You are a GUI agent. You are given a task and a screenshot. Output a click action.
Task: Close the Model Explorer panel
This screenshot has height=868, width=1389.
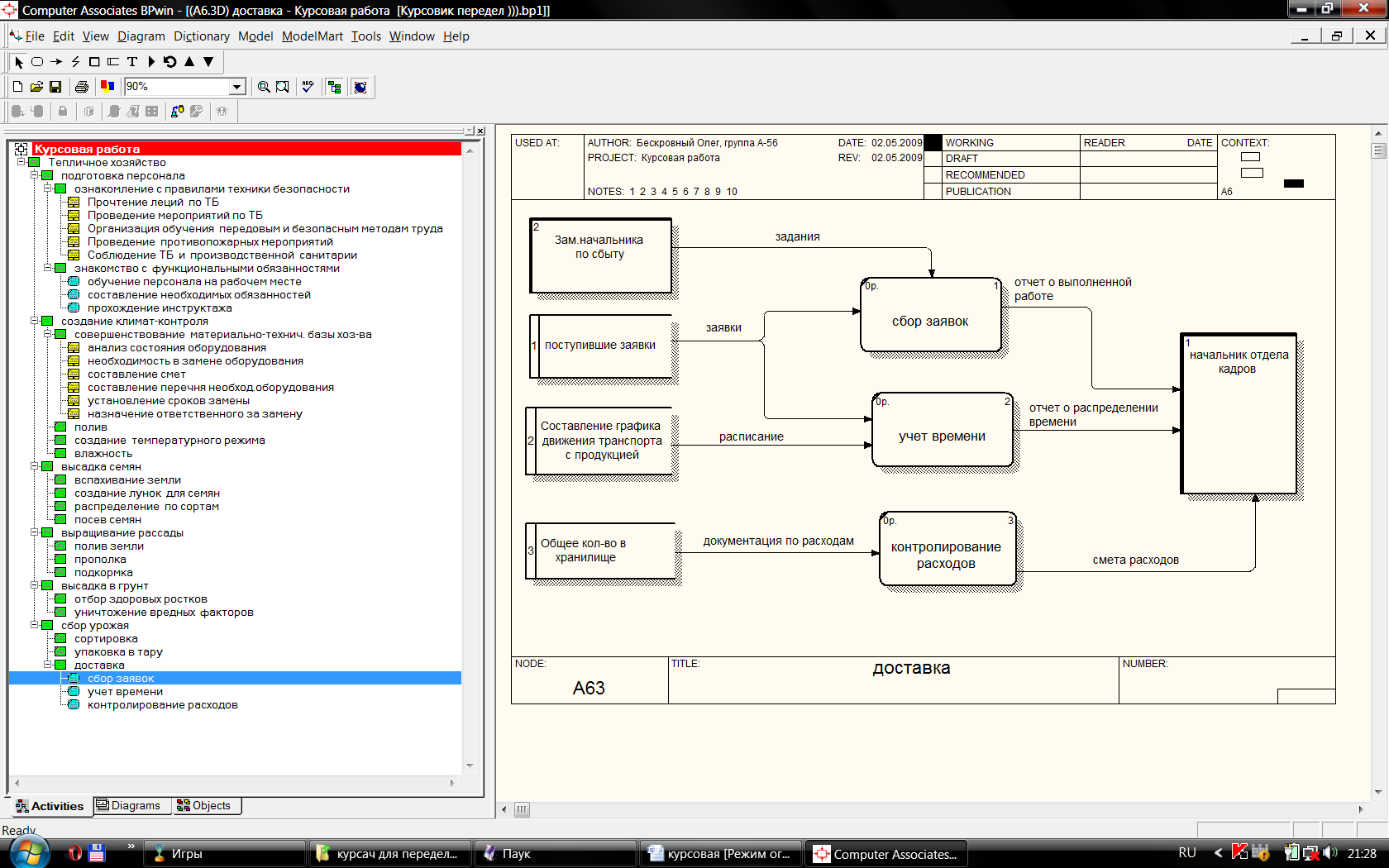pyautogui.click(x=480, y=131)
